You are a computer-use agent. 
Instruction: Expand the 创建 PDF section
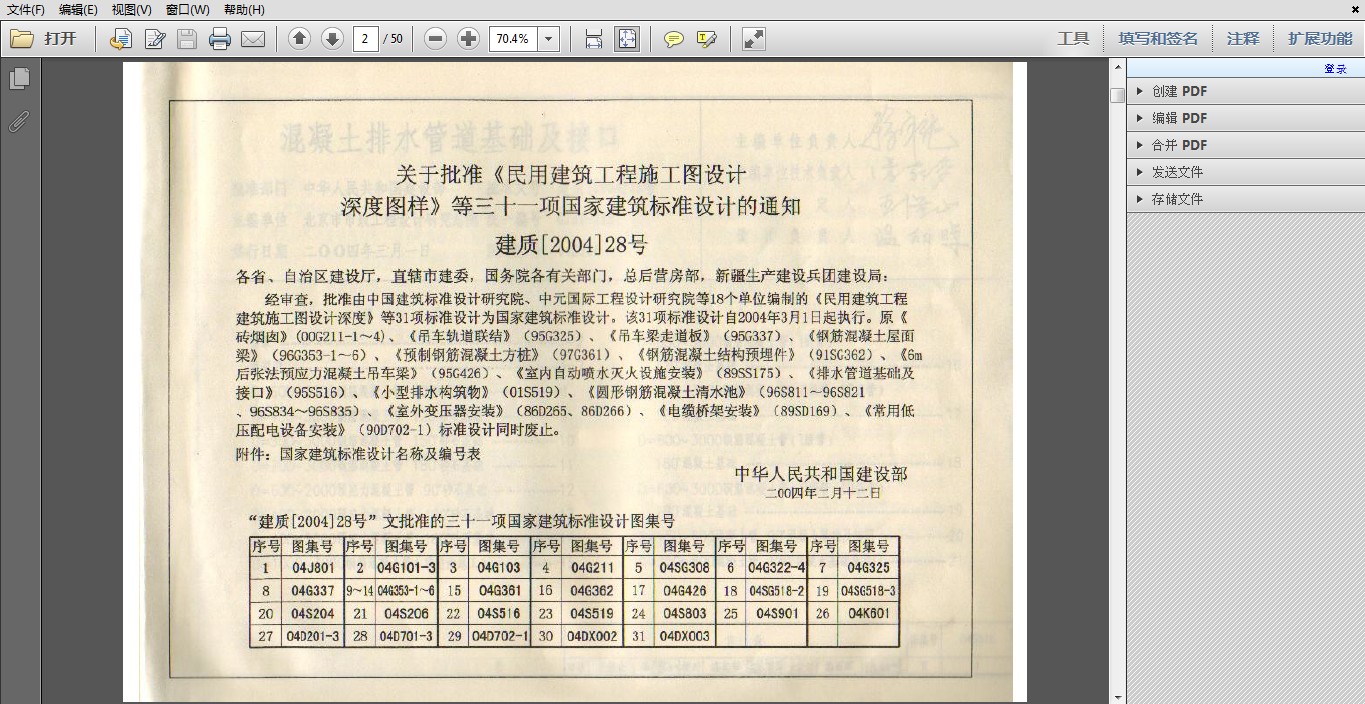tap(1245, 91)
